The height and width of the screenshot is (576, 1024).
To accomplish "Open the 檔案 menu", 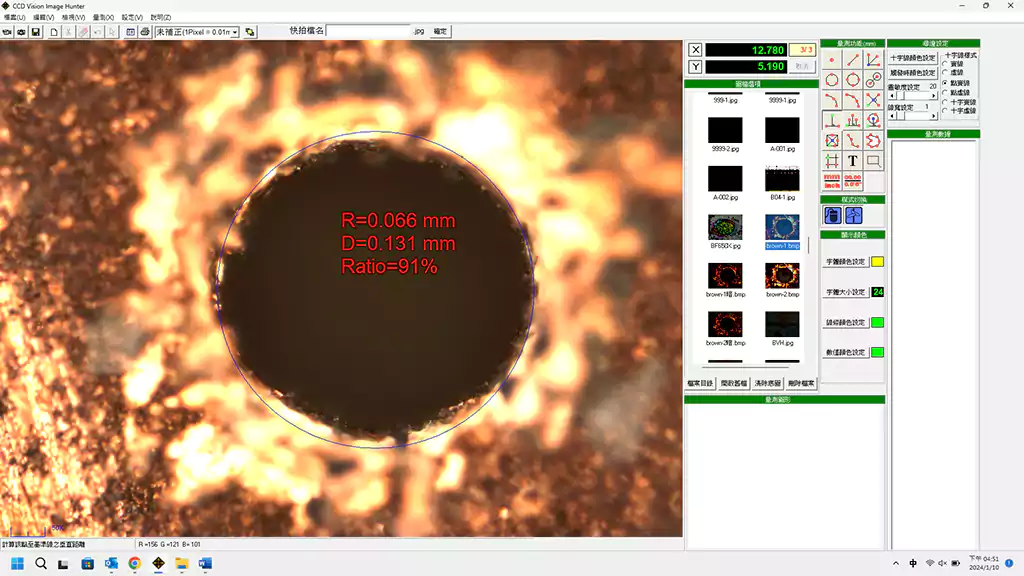I will tap(14, 17).
